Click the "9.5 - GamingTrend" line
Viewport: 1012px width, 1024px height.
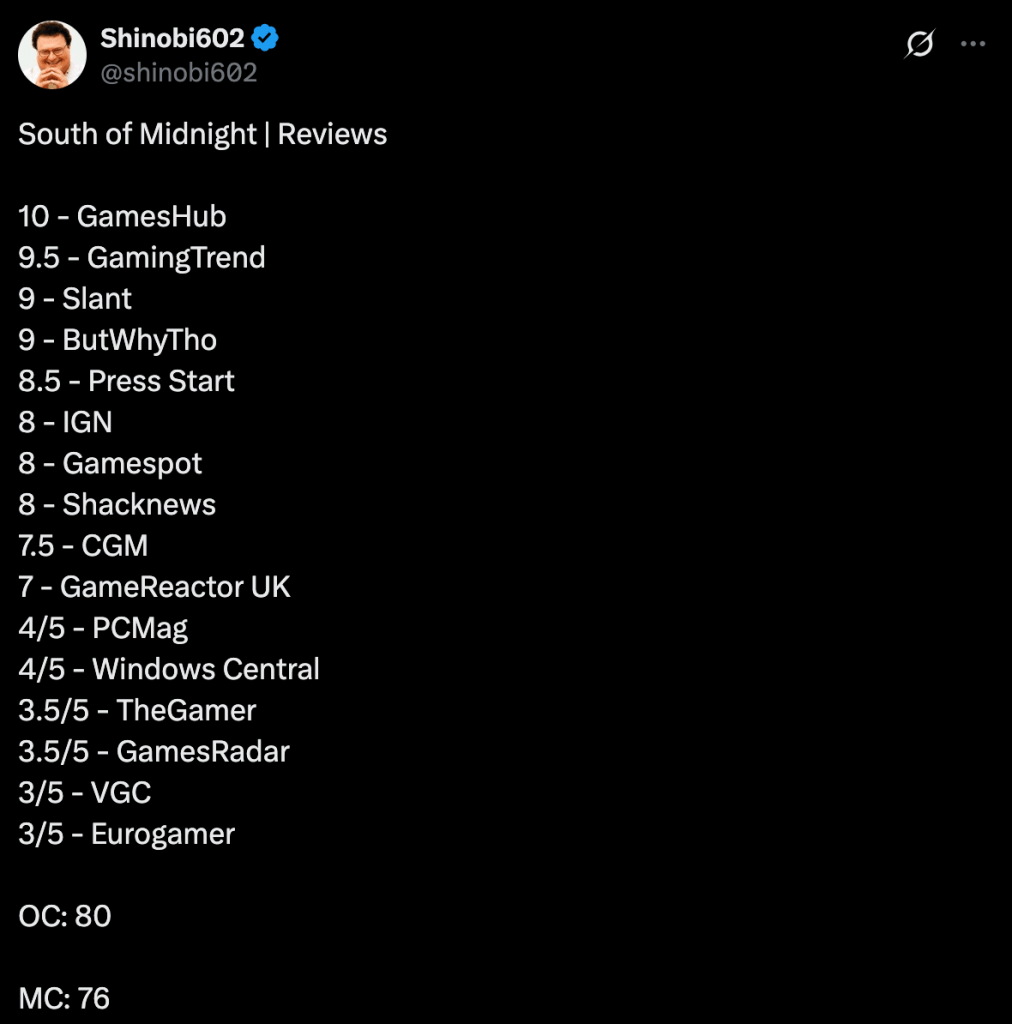click(x=141, y=257)
